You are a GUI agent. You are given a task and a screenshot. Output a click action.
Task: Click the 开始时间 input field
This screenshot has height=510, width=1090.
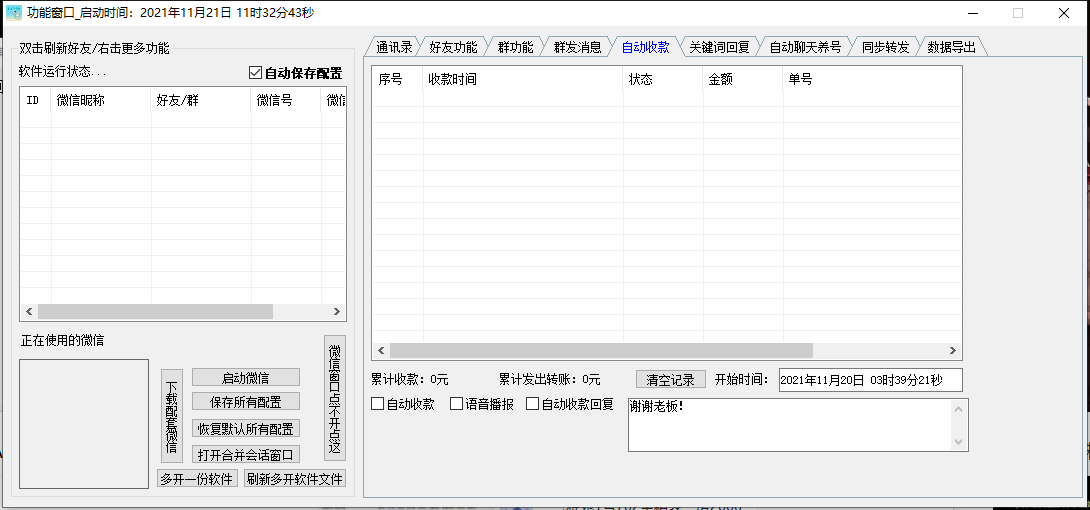point(870,379)
